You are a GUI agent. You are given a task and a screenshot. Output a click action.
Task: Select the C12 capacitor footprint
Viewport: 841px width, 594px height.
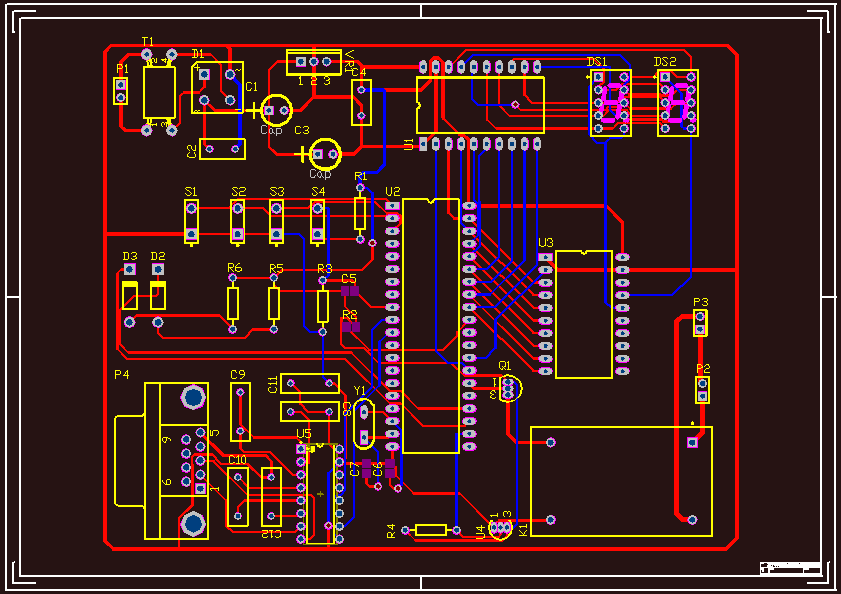271,497
